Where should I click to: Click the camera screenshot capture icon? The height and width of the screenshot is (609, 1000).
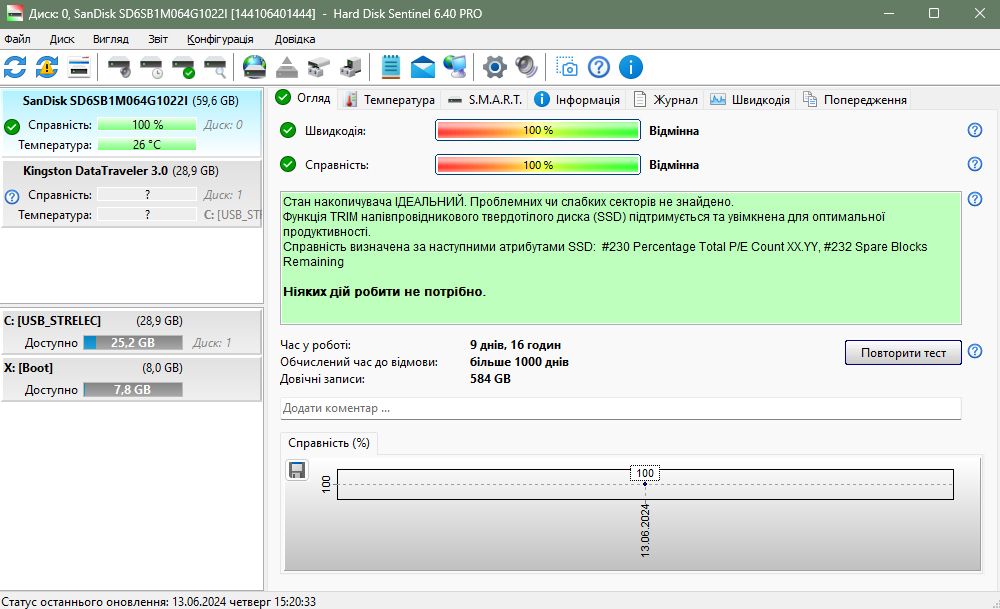pos(566,67)
